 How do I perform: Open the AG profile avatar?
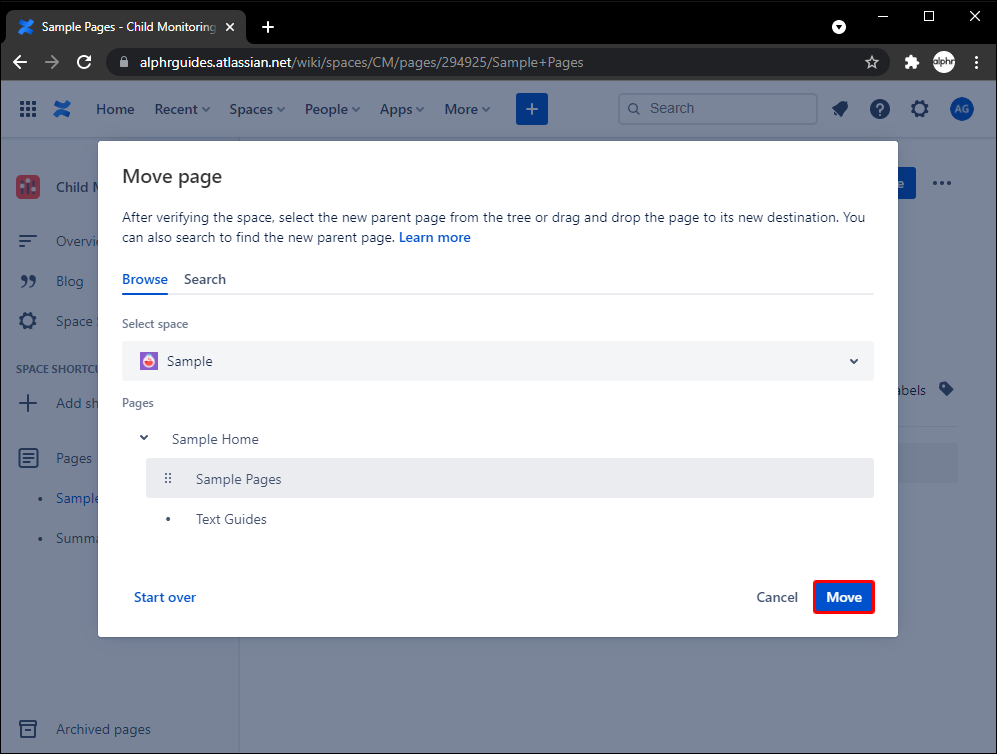click(961, 109)
